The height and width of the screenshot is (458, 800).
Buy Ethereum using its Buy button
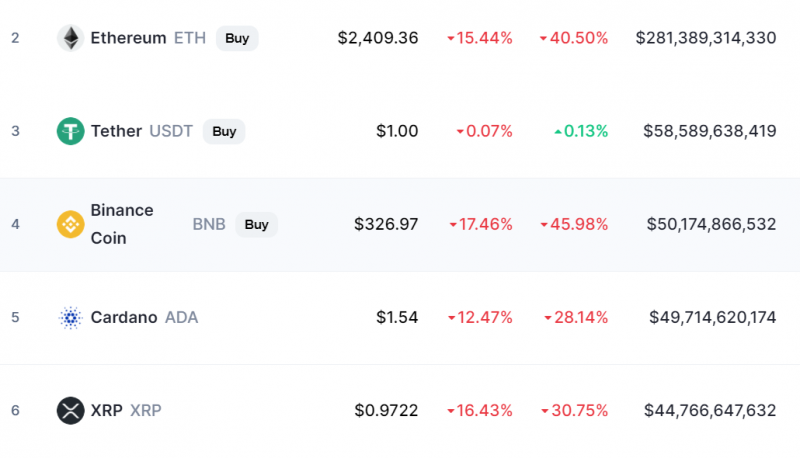point(237,38)
